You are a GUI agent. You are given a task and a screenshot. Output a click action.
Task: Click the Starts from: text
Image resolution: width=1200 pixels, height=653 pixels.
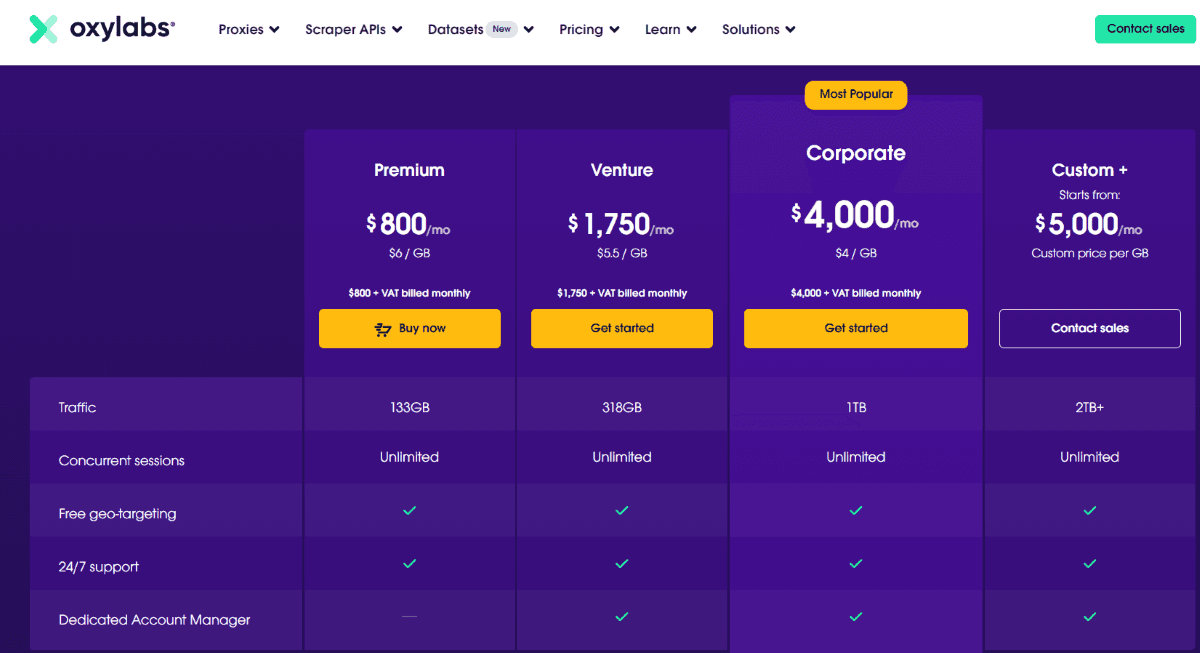(x=1090, y=195)
